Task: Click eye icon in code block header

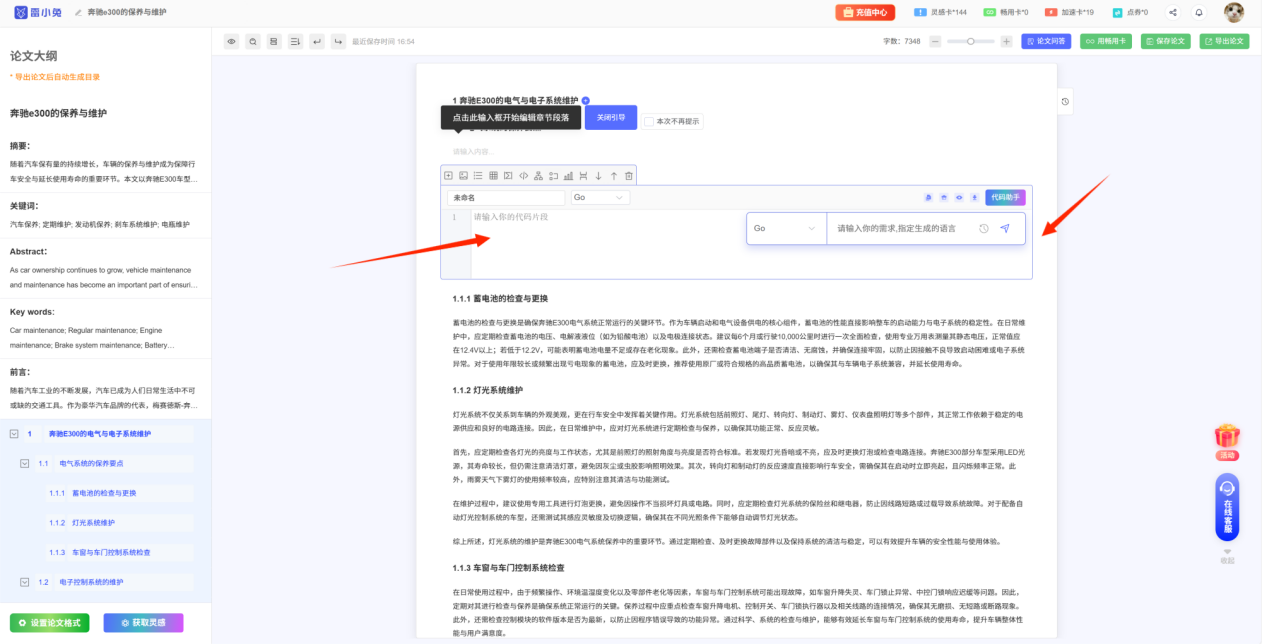Action: coord(959,198)
